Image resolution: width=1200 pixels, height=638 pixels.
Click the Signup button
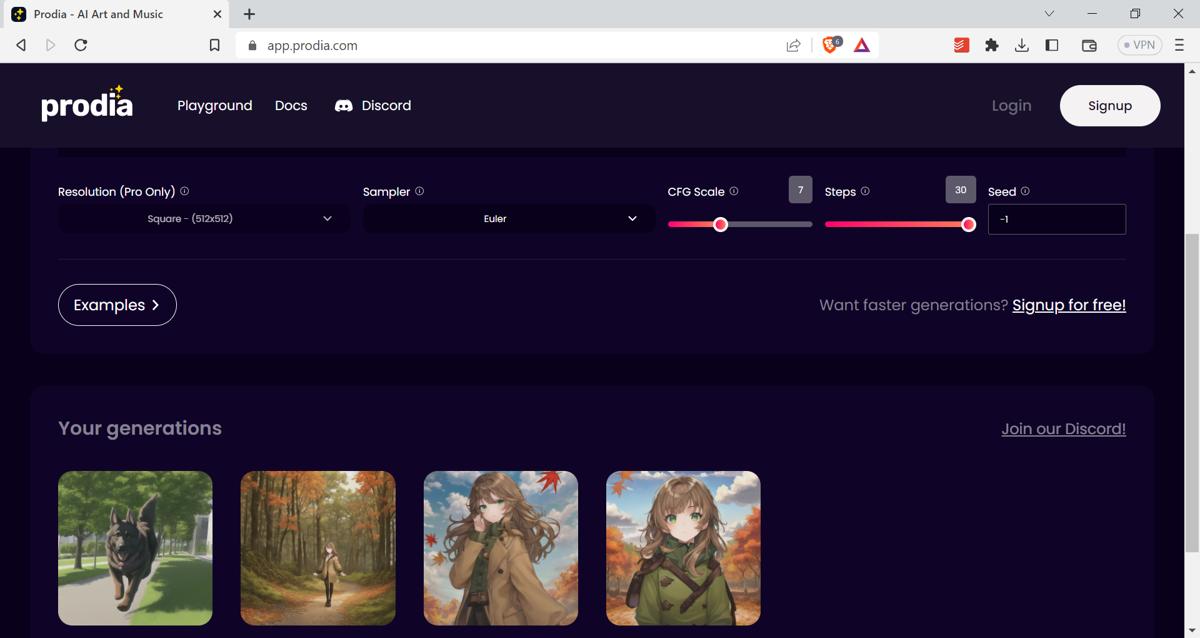(1110, 104)
